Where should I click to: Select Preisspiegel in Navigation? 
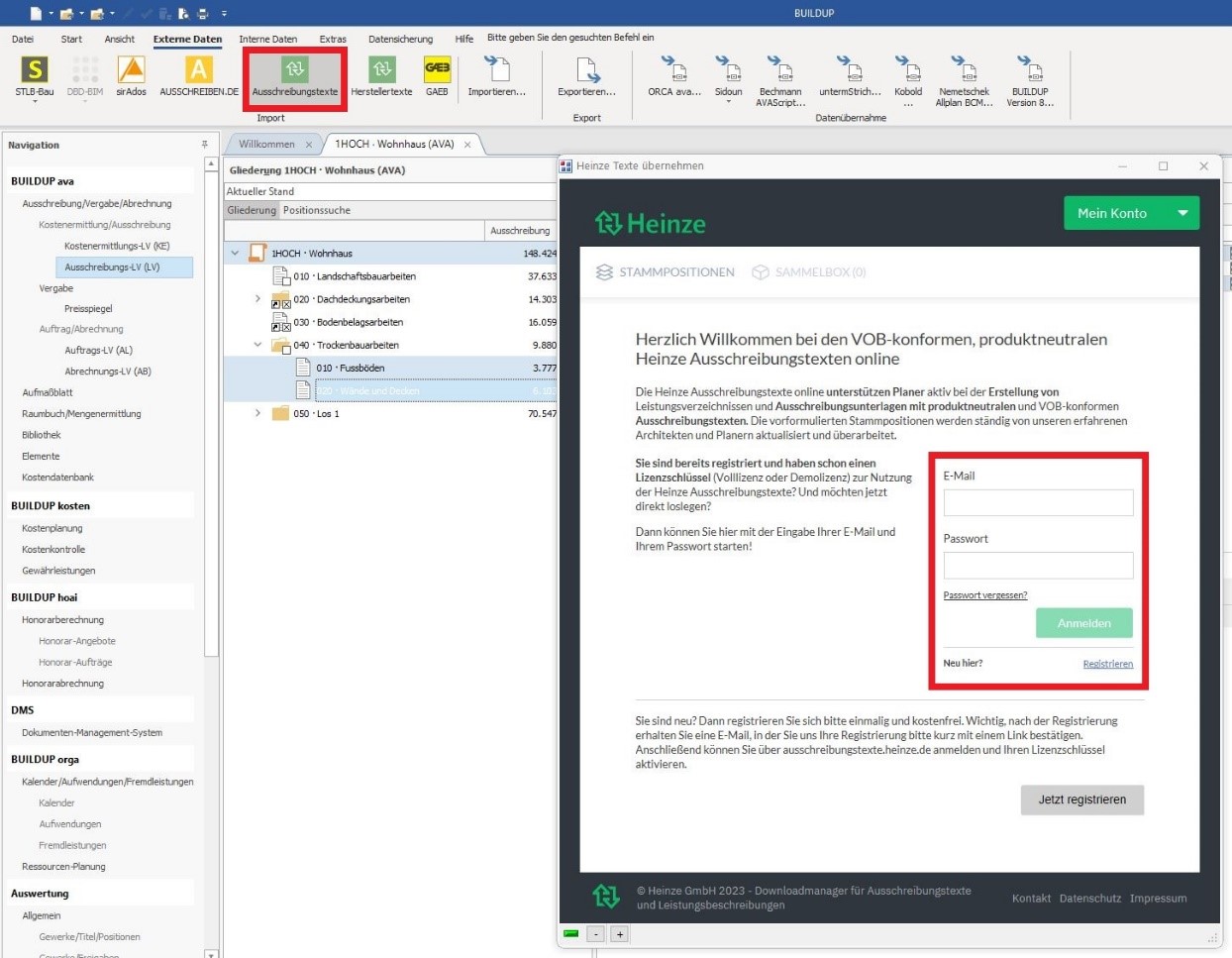88,309
